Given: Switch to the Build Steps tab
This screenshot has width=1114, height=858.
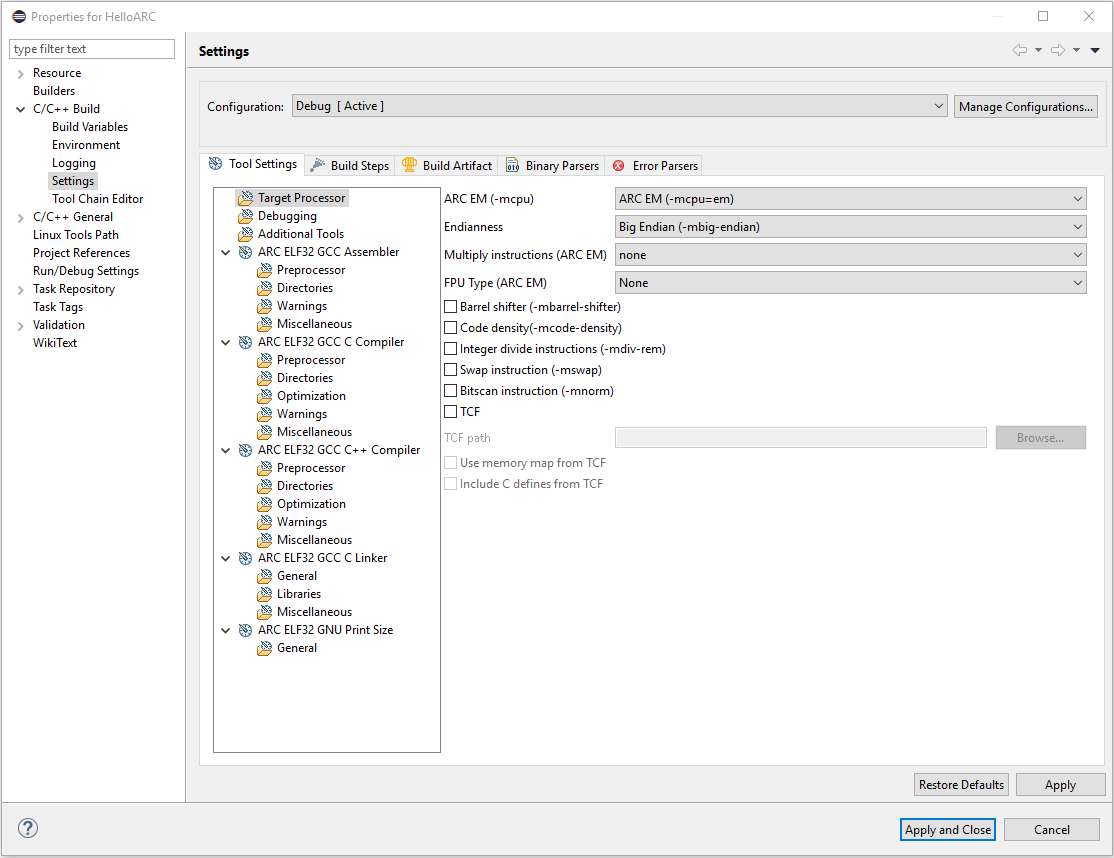Looking at the screenshot, I should pos(350,165).
